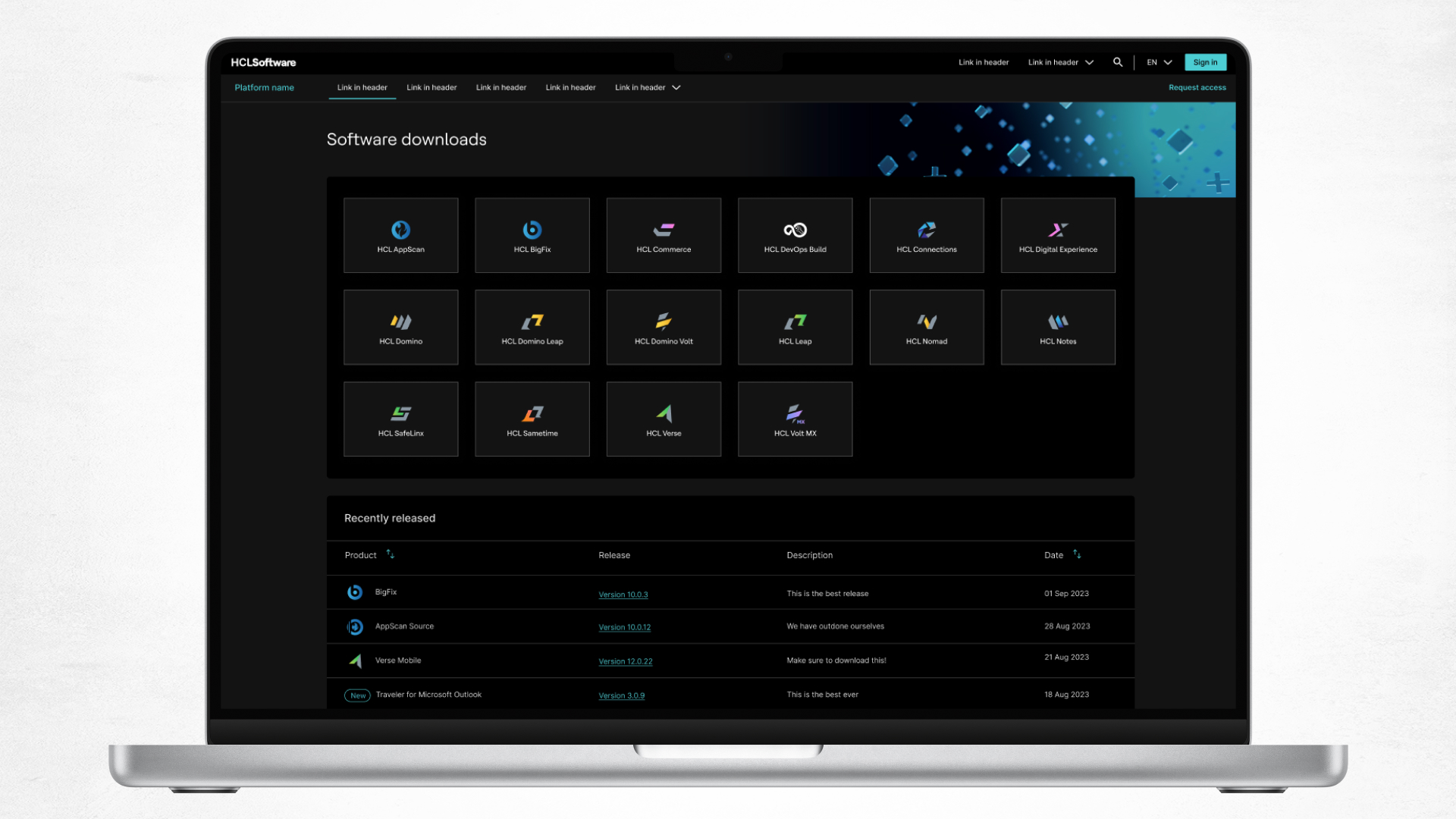Screen dimensions: 1456x819
Task: Open the HCL Domino Leap tile
Action: pos(532,328)
